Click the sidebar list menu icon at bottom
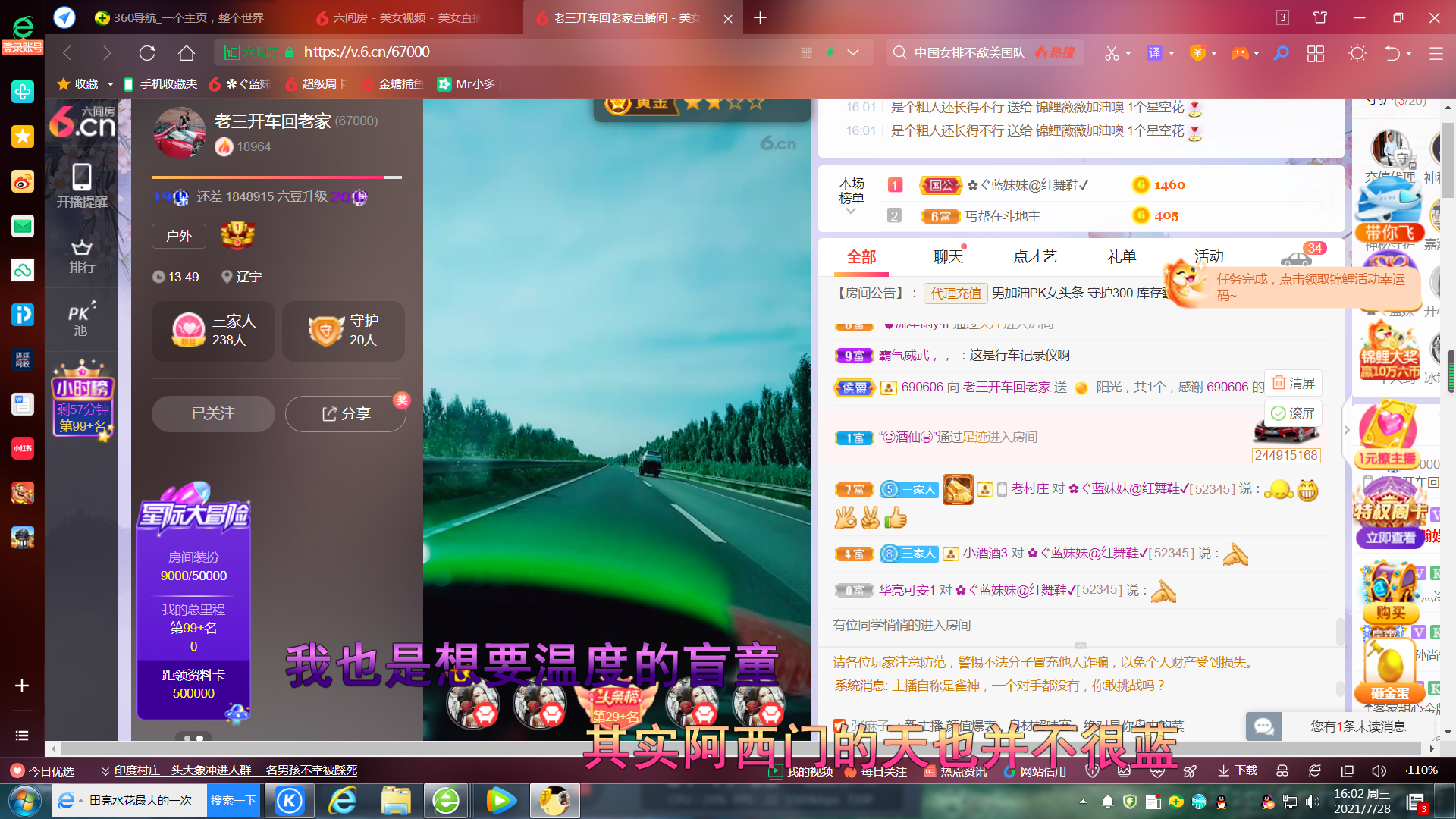Screen dimensions: 1456x819 [22, 736]
